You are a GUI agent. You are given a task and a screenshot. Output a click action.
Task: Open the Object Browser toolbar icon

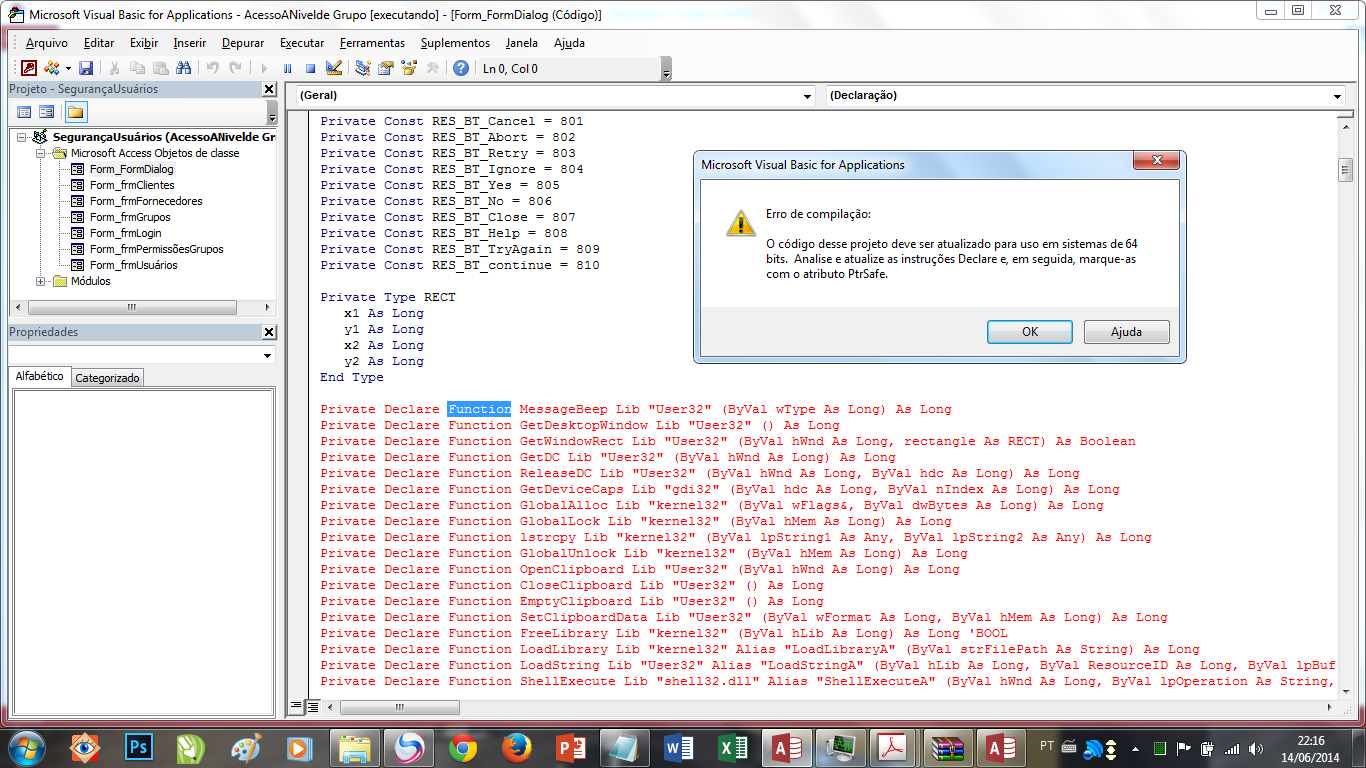pos(409,68)
